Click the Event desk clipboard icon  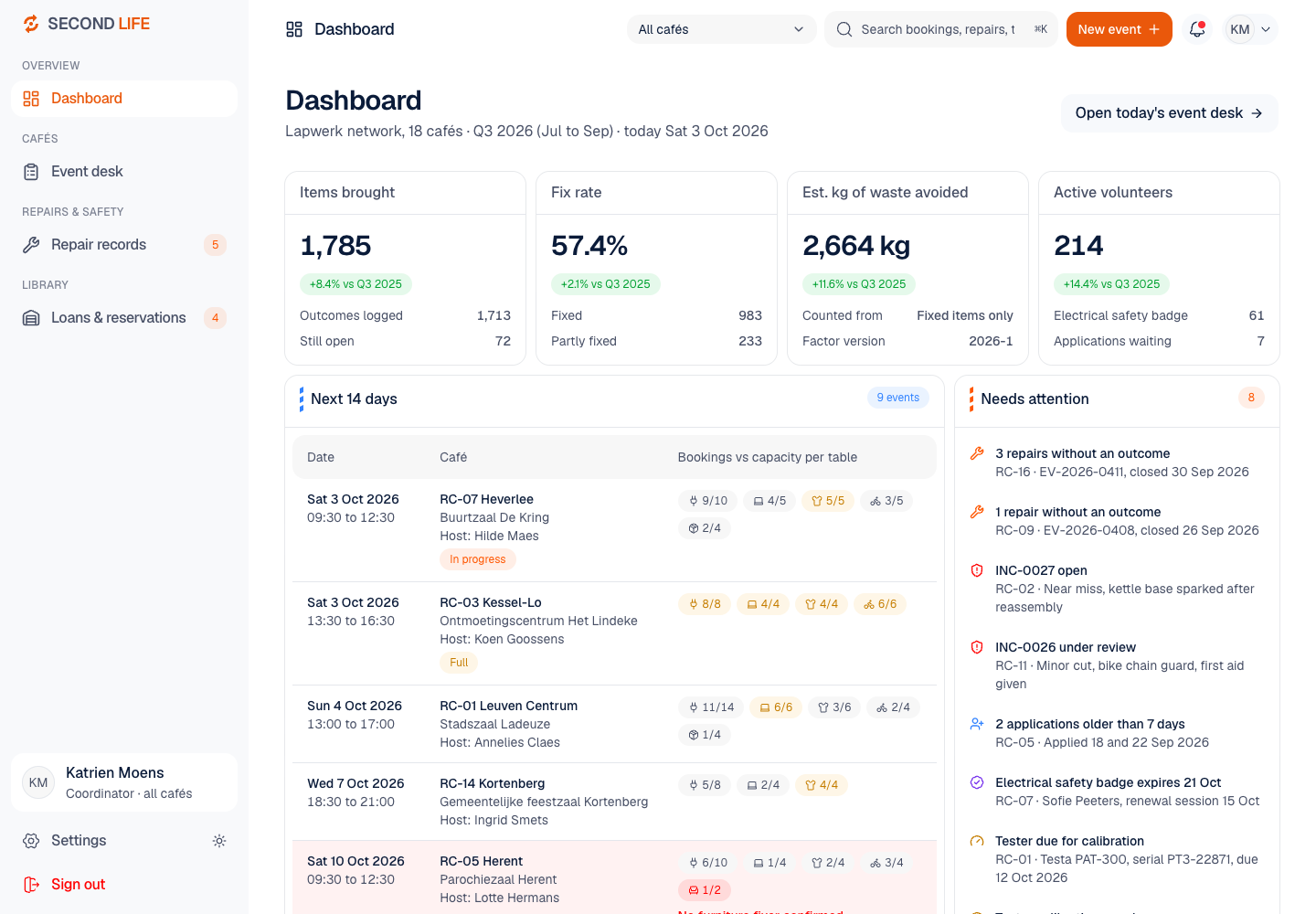31,172
